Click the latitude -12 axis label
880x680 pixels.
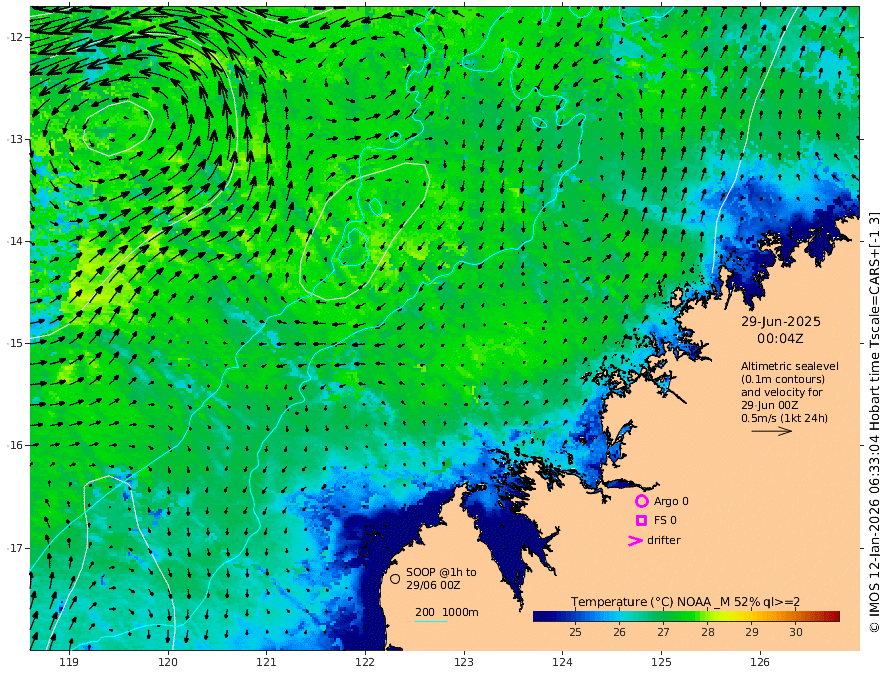[14, 37]
